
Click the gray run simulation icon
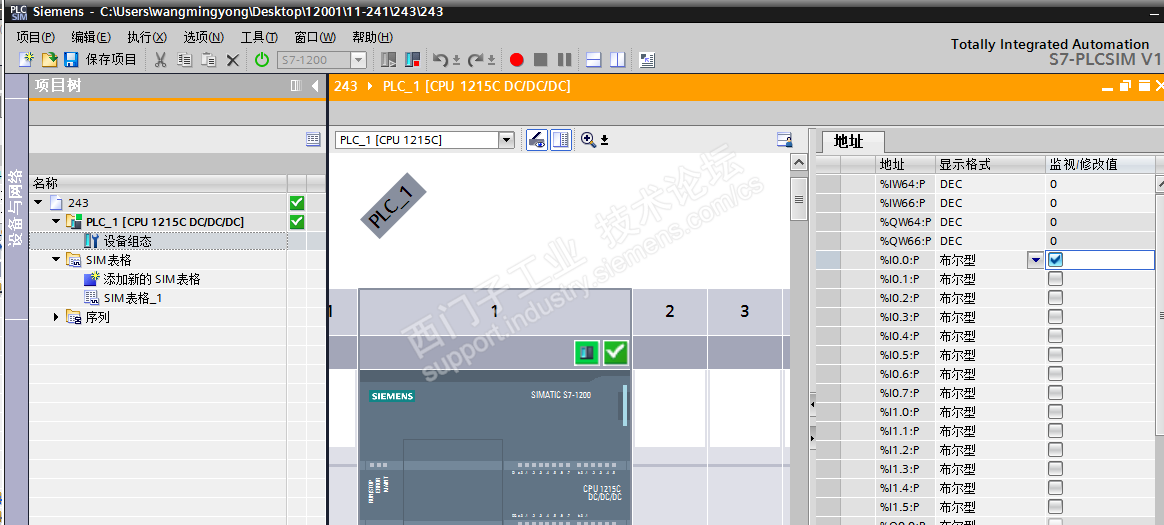(x=388, y=60)
